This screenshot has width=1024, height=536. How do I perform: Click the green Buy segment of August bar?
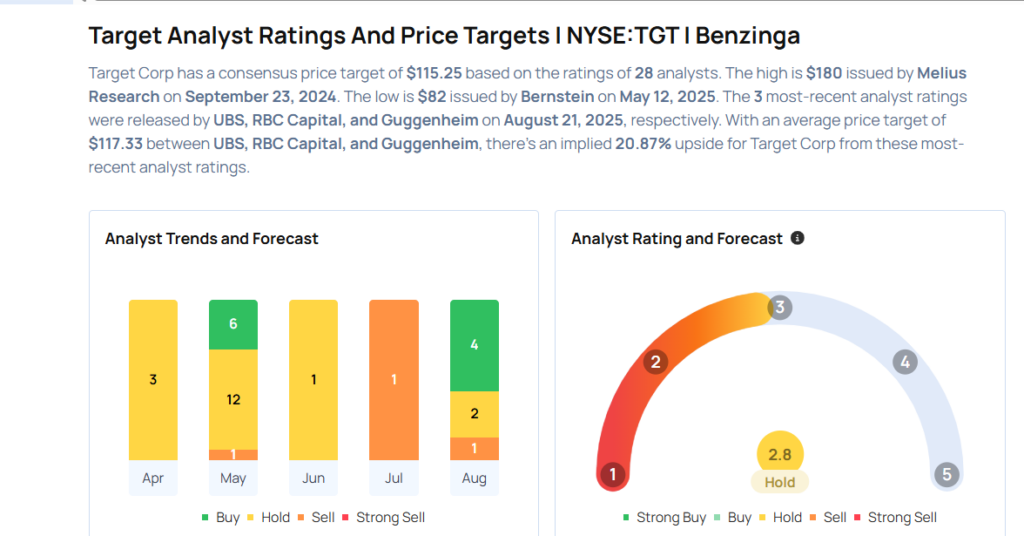[475, 345]
